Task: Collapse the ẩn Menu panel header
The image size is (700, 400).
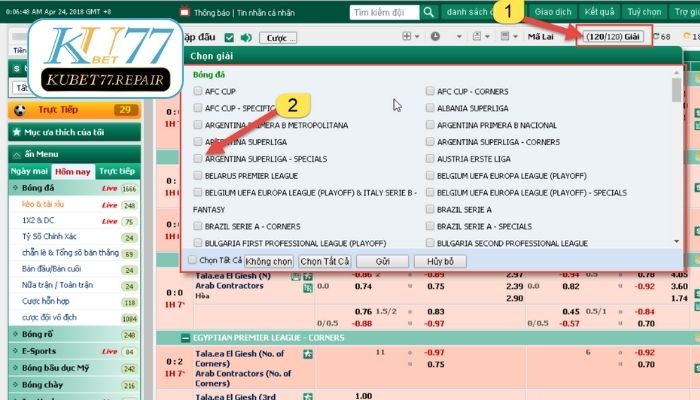Action: click(x=74, y=154)
